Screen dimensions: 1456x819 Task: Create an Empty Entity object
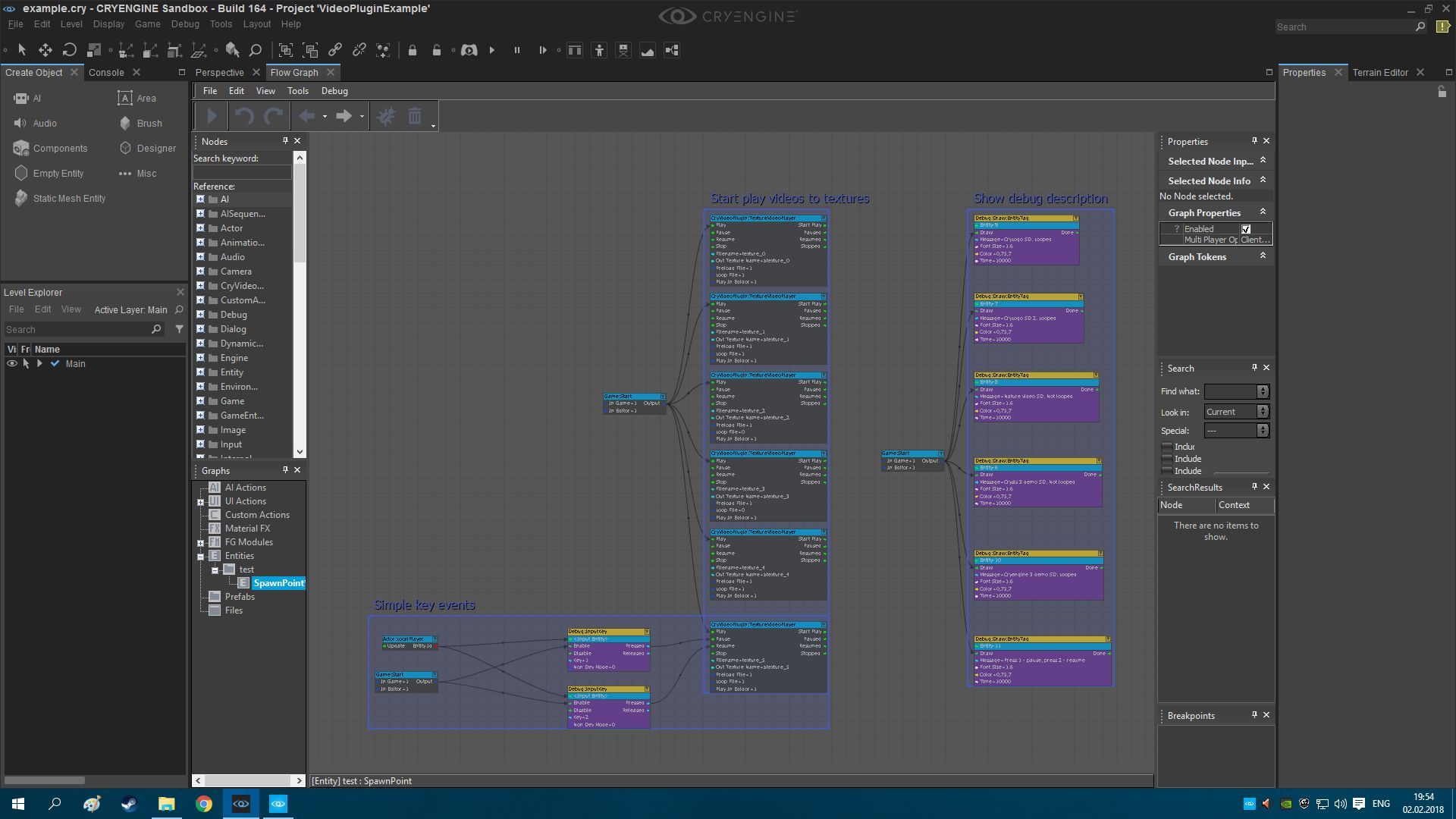(x=49, y=174)
